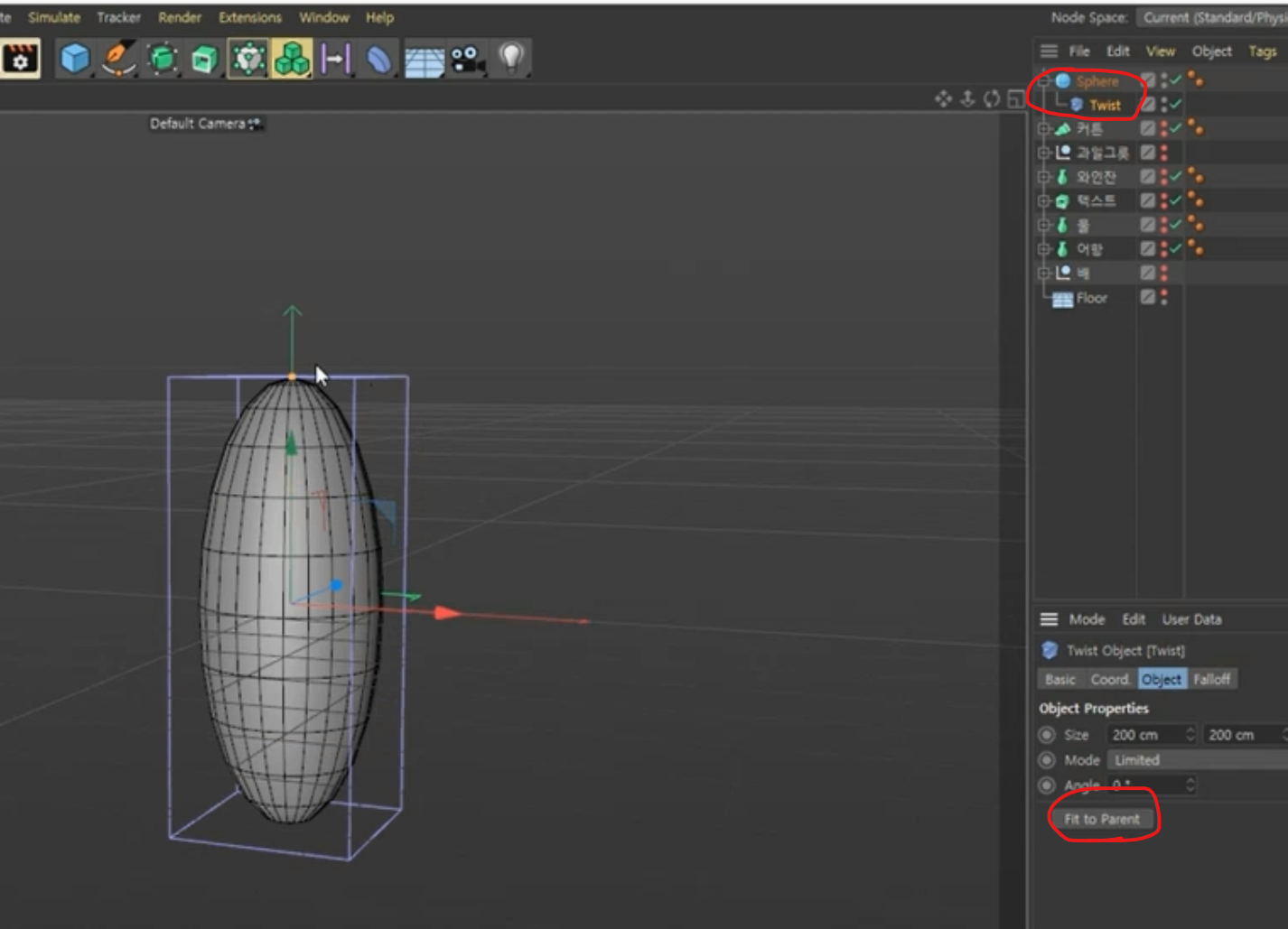Toggle the Size animation keyframe circle
1288x929 pixels.
pos(1047,735)
